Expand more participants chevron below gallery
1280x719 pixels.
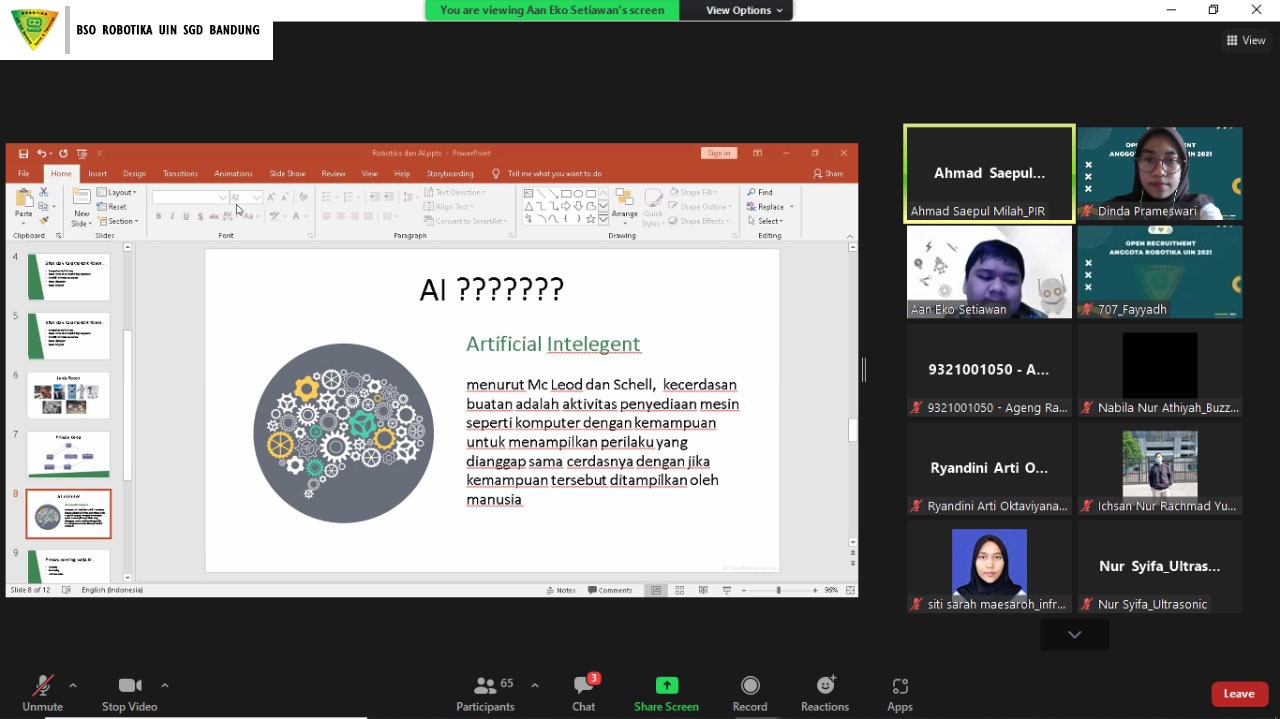coord(1074,635)
